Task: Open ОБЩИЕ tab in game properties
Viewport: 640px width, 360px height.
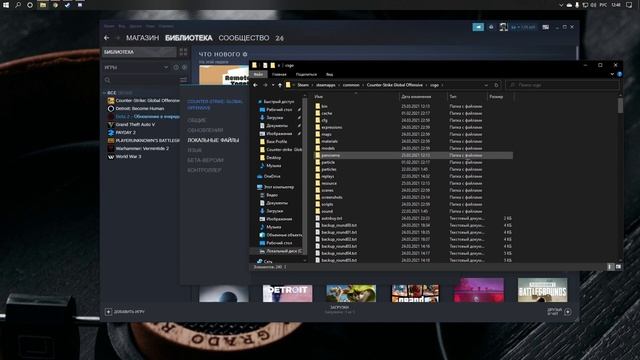Action: [x=197, y=120]
